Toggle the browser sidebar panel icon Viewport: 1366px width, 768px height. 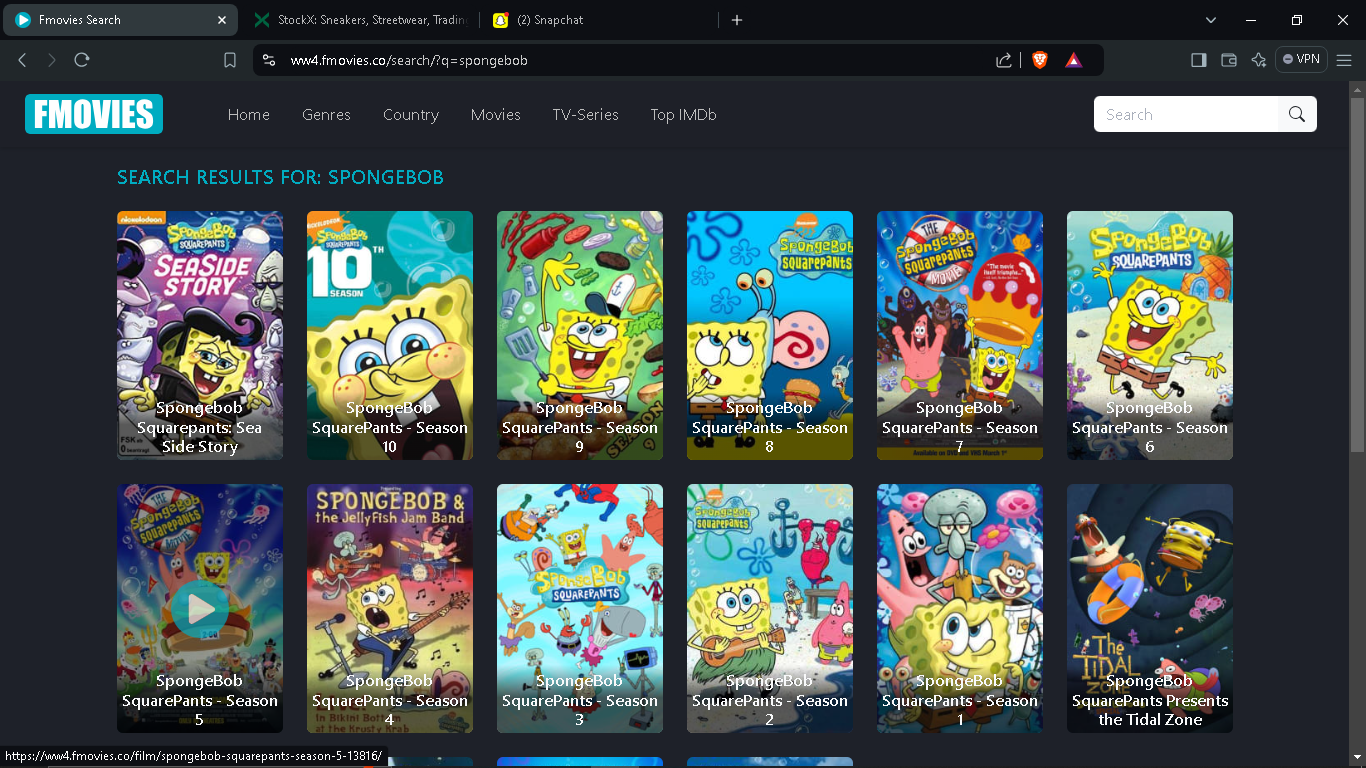pyautogui.click(x=1198, y=60)
